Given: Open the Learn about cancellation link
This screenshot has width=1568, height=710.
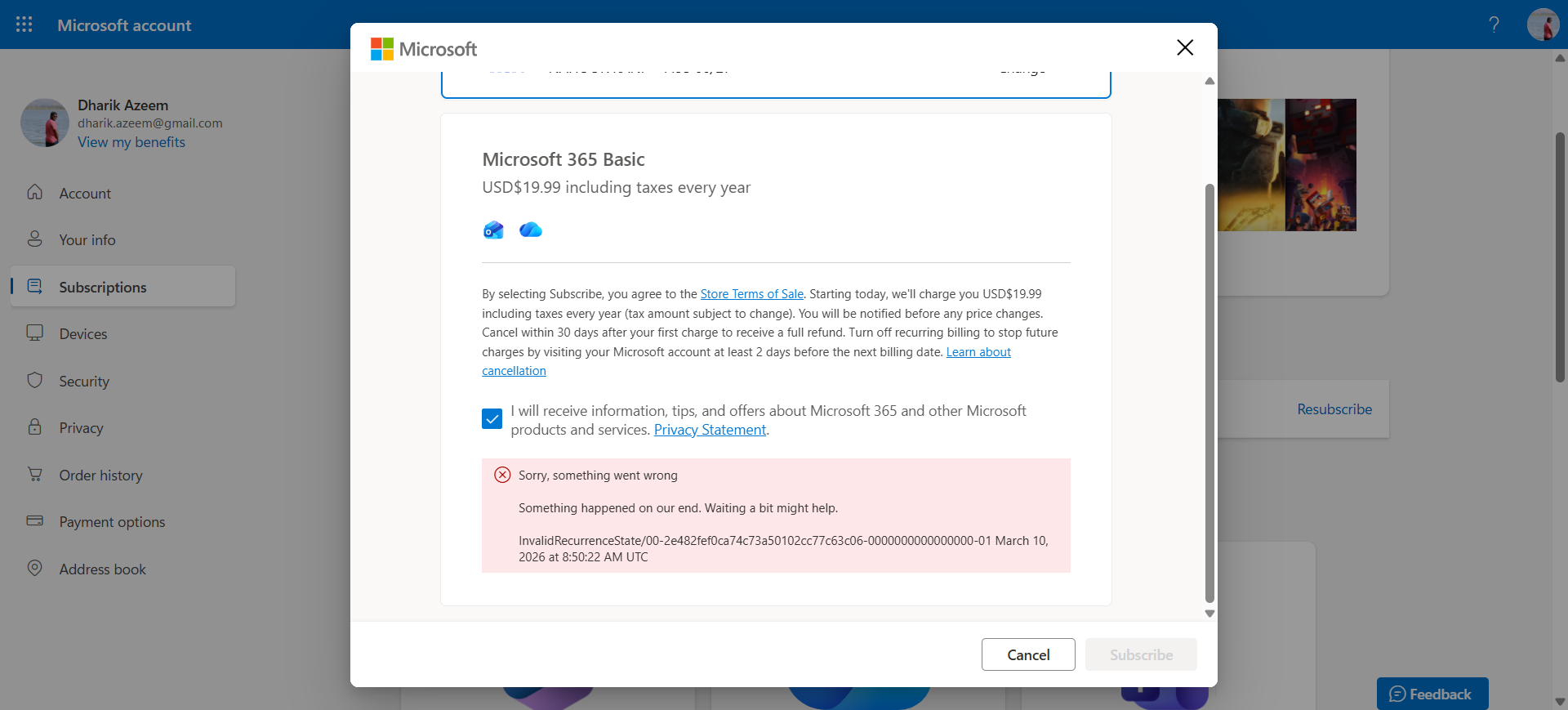Looking at the screenshot, I should coord(978,352).
